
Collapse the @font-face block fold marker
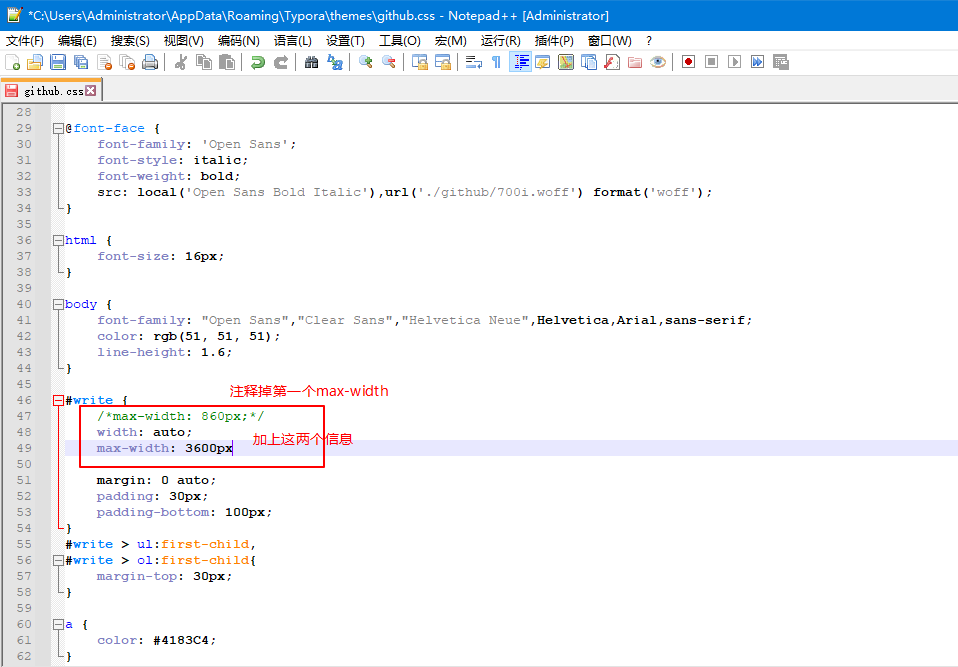pos(58,128)
